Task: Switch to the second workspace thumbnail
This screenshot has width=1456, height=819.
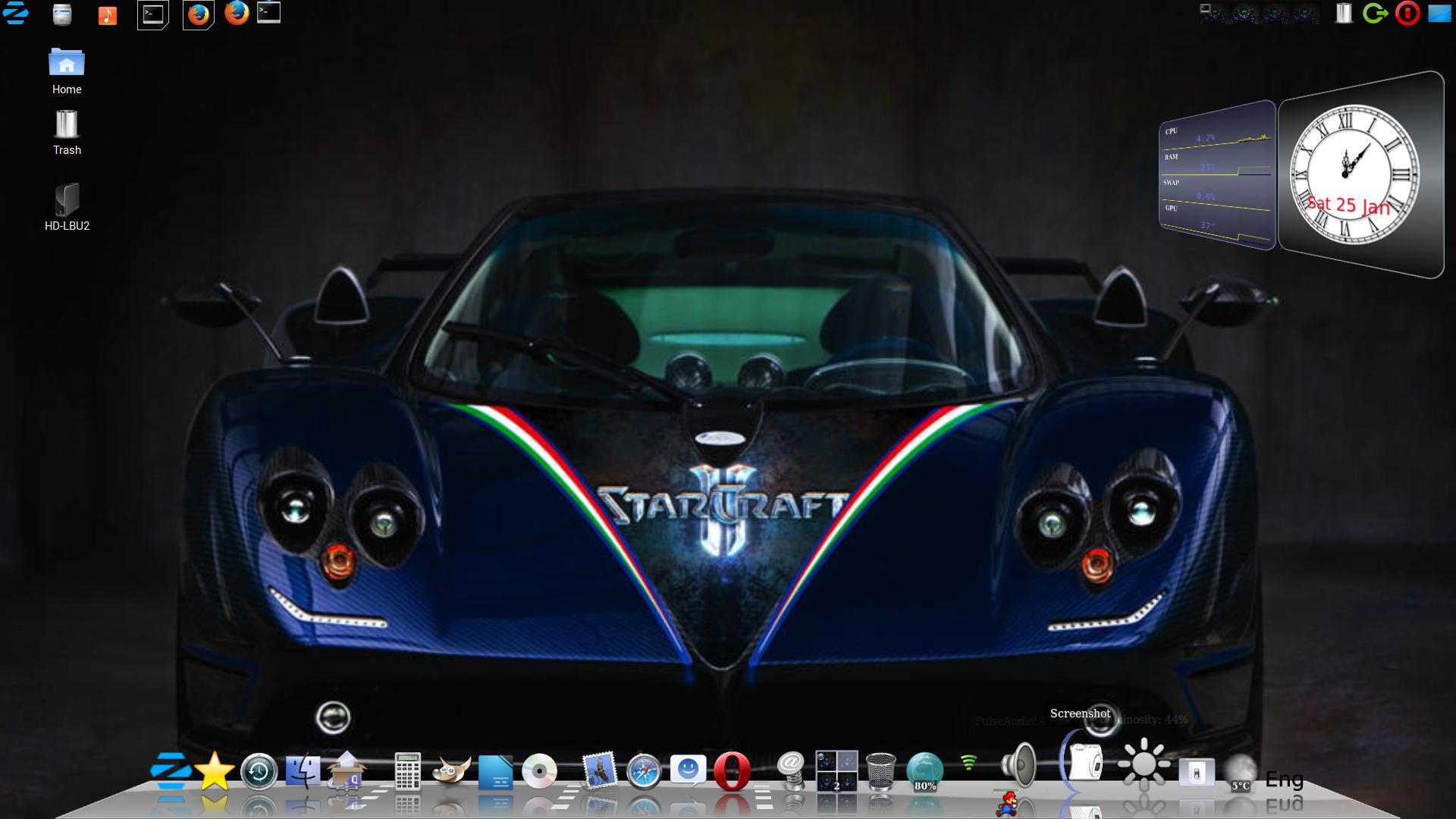Action: [1244, 13]
